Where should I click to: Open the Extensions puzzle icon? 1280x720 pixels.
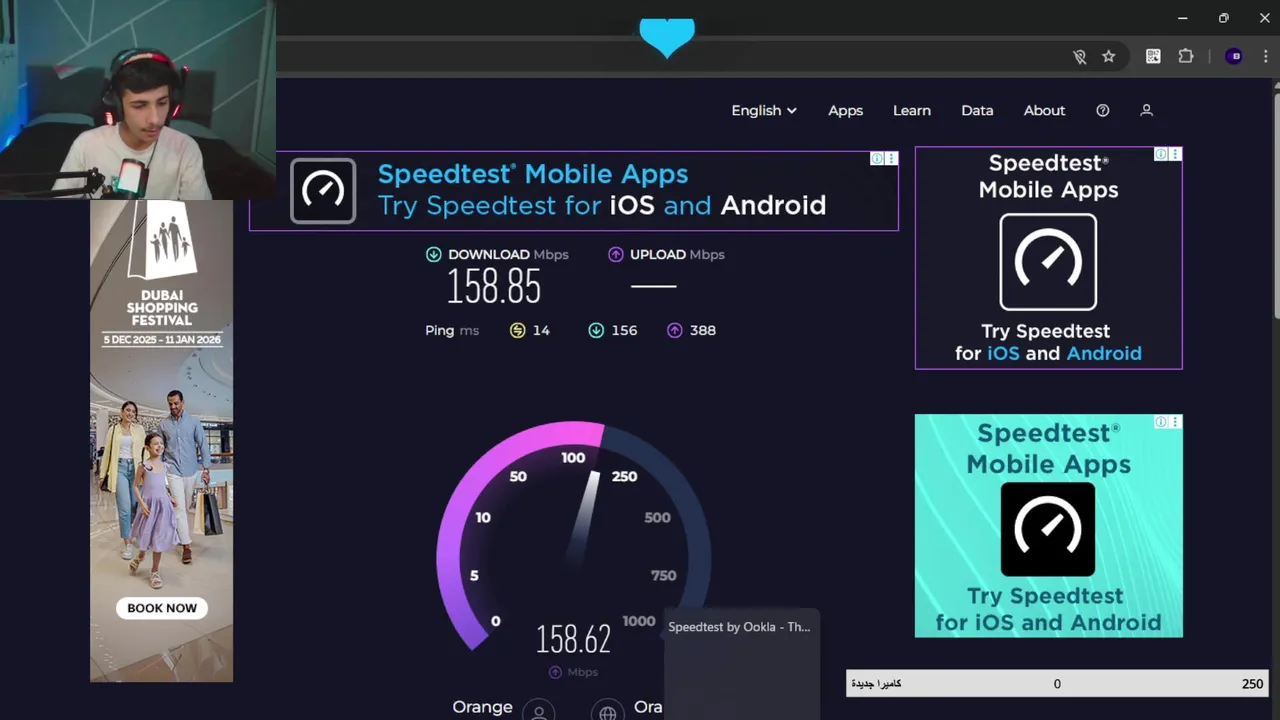[1186, 57]
